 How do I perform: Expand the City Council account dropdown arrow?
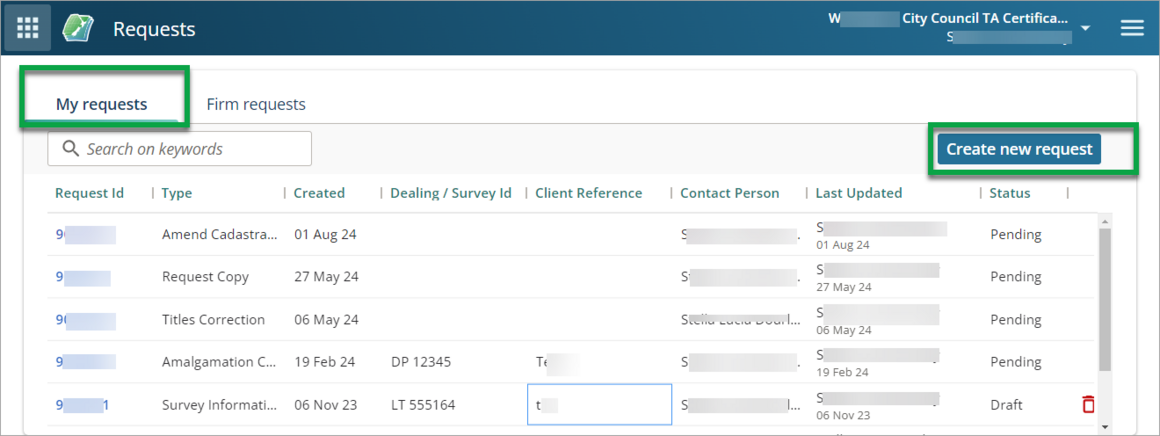[1085, 28]
